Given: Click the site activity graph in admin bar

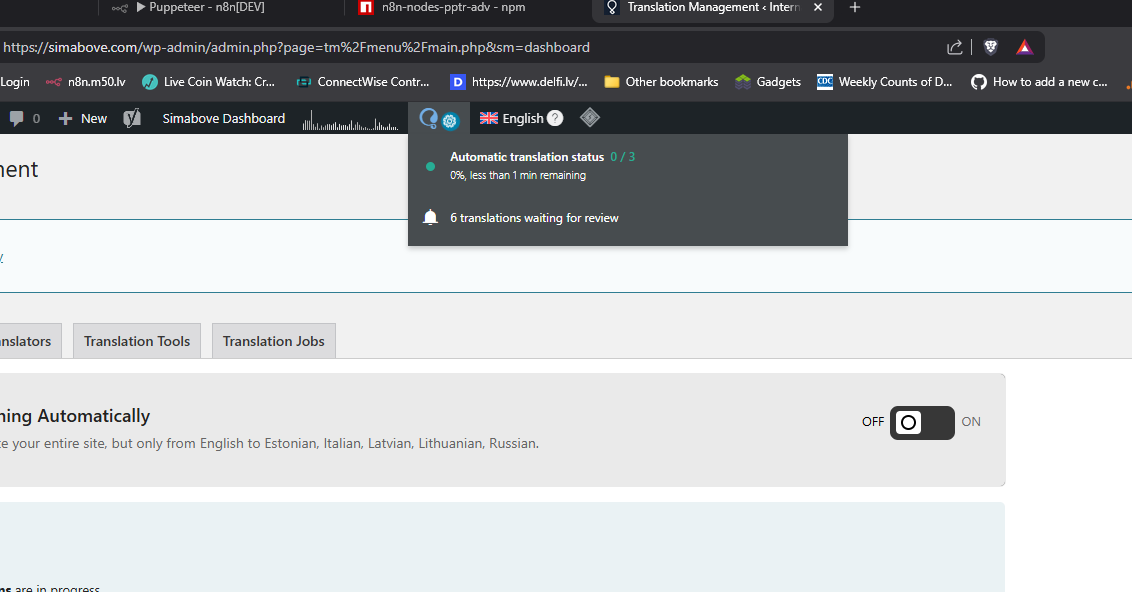Looking at the screenshot, I should (x=351, y=120).
